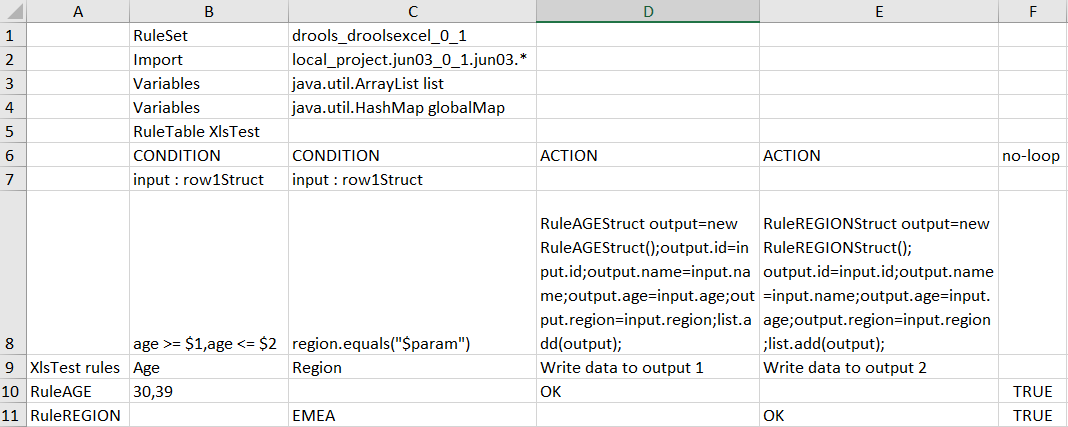Select the Write data to output 2 cell

point(878,367)
